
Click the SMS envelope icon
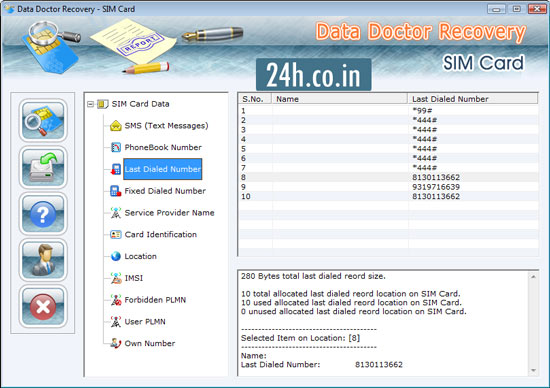(x=116, y=126)
